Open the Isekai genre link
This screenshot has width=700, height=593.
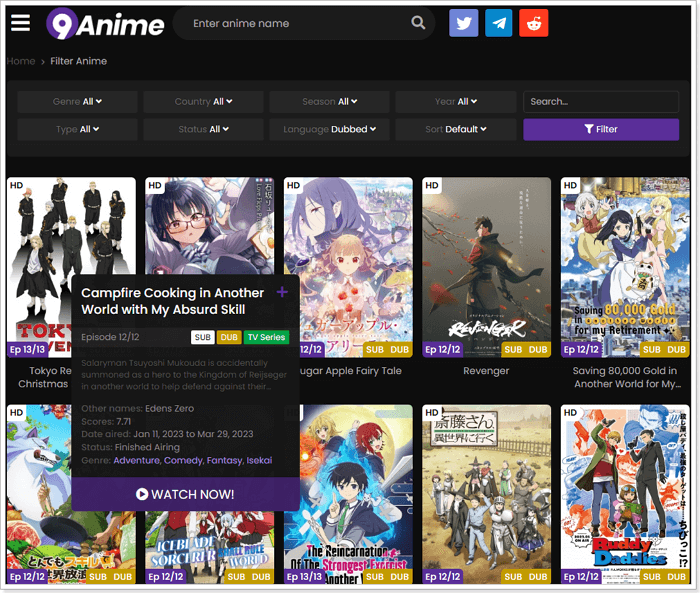[x=259, y=460]
